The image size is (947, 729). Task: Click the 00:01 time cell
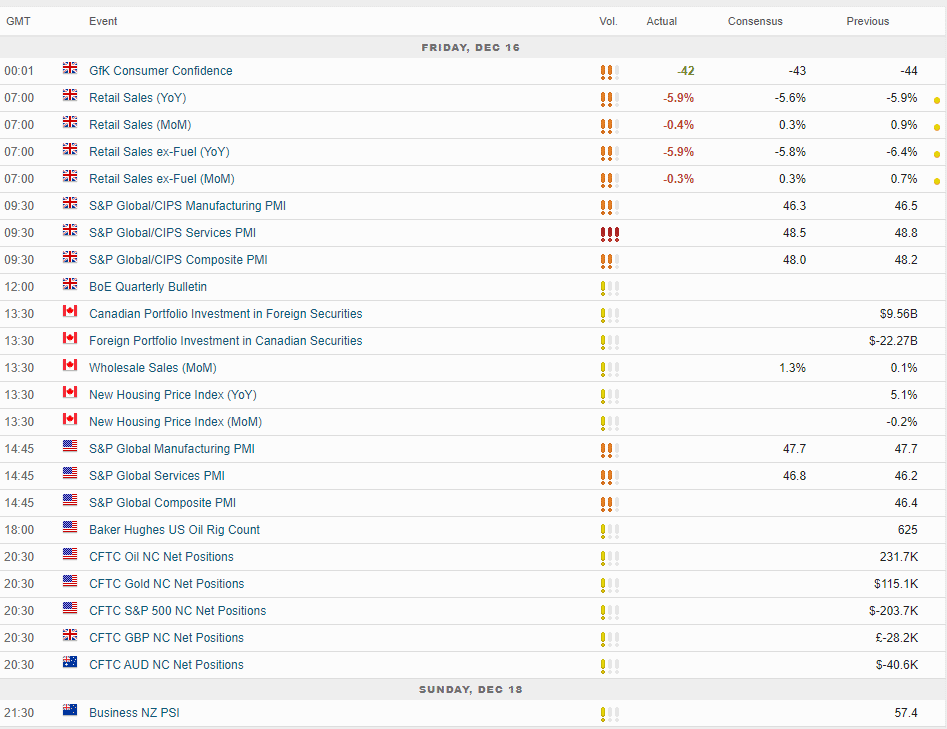coord(19,71)
